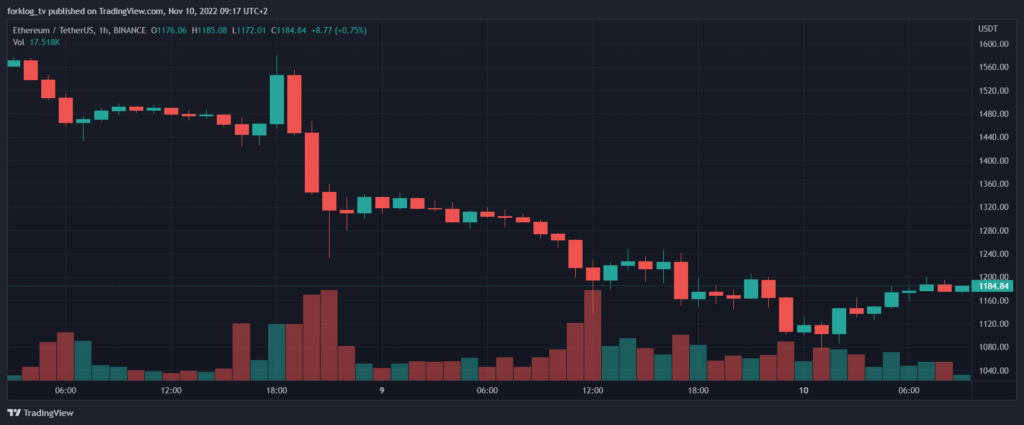Click the first 18:00 label on time axis

277,391
